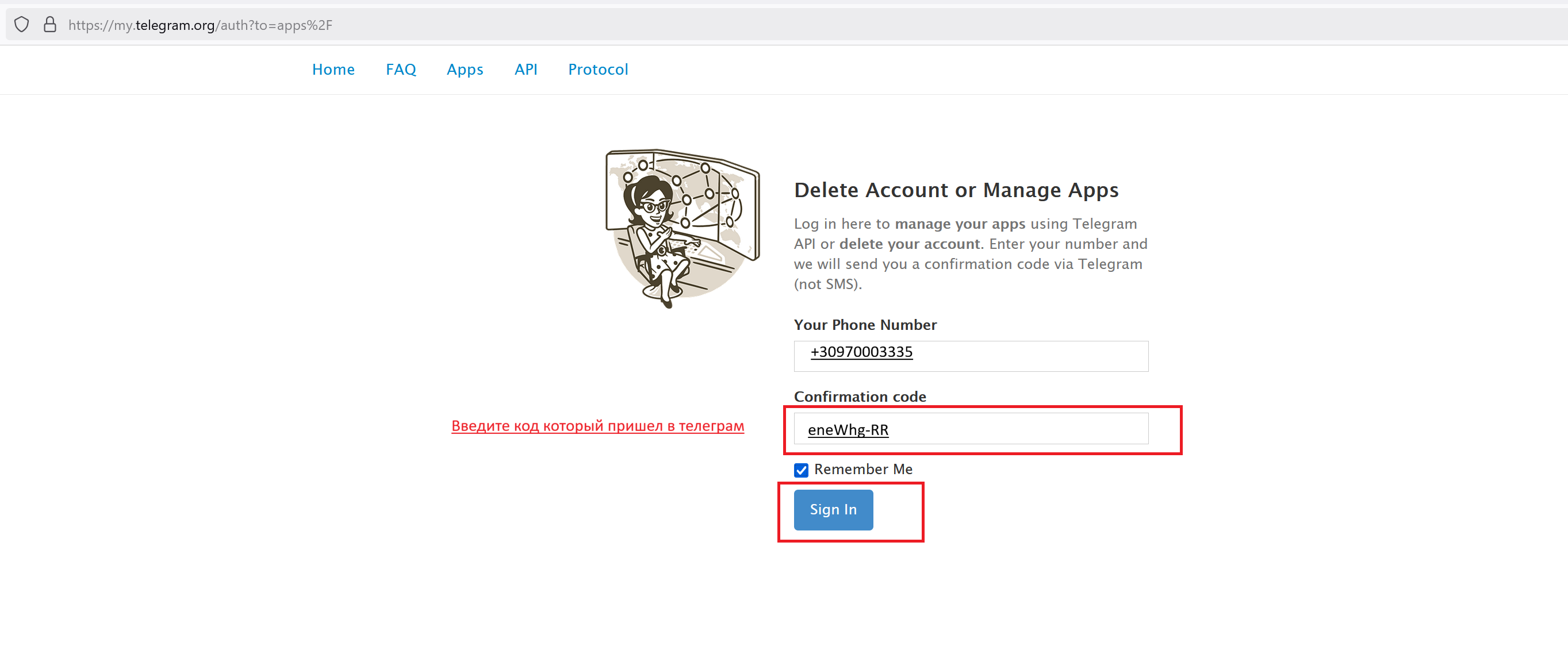Click the woman-at-map illustration image

682,228
